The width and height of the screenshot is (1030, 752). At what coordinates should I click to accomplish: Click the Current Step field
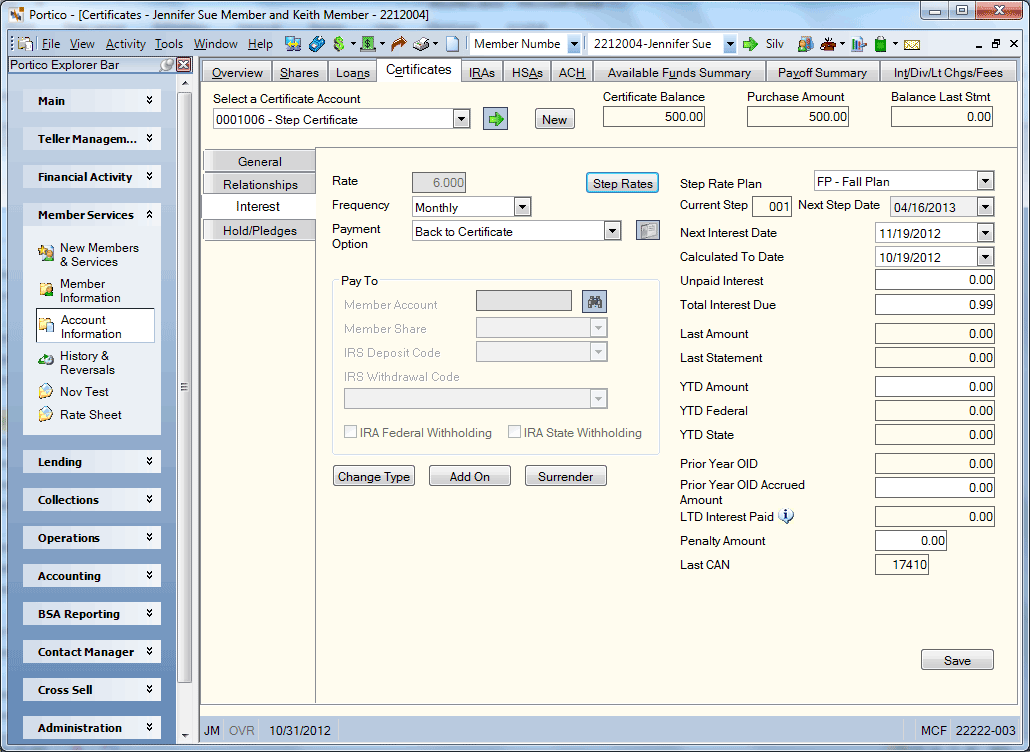772,206
